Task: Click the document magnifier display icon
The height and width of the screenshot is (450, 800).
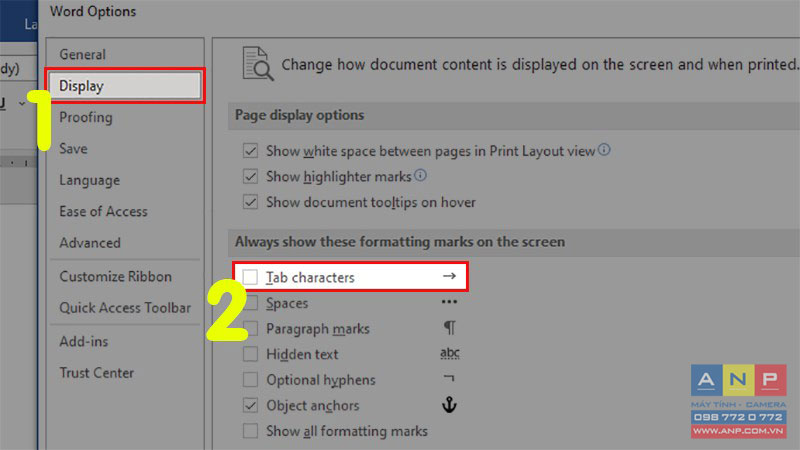Action: (258, 64)
